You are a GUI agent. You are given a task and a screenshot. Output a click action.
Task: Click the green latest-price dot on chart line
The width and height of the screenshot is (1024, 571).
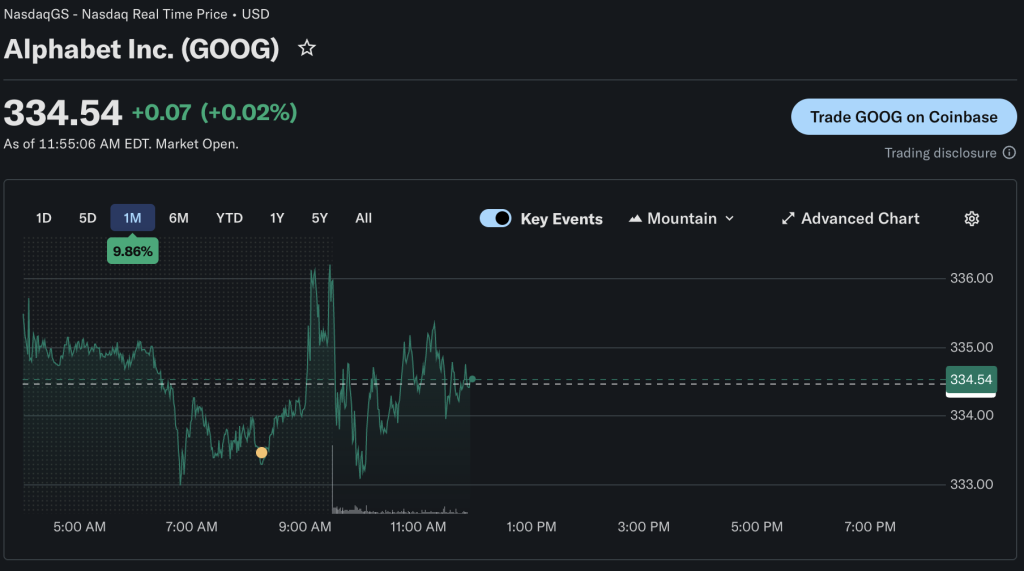point(472,379)
